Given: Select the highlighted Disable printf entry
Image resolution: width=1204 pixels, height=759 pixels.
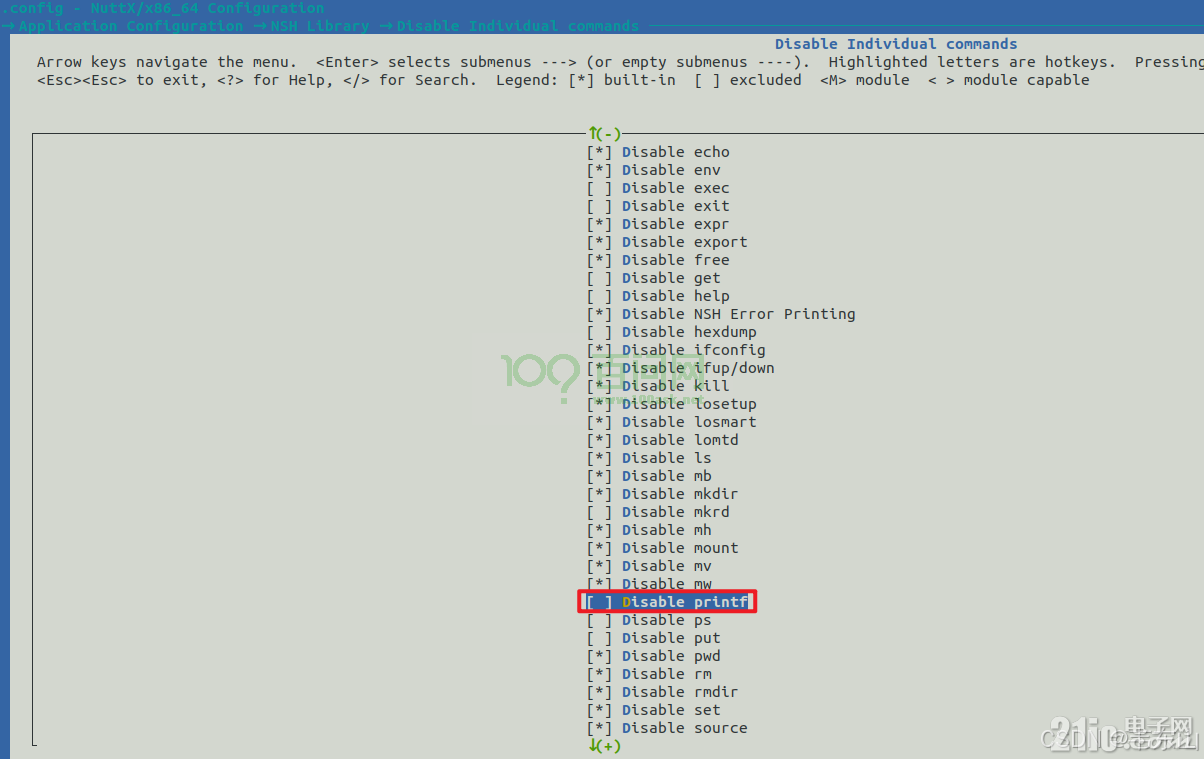Looking at the screenshot, I should point(667,602).
